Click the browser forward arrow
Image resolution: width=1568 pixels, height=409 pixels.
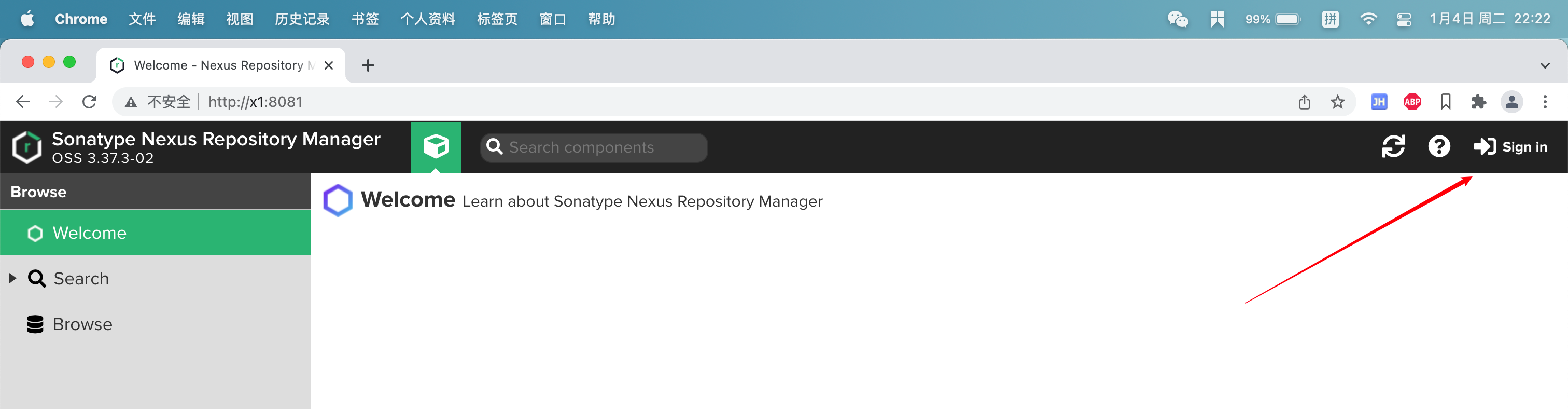tap(55, 102)
